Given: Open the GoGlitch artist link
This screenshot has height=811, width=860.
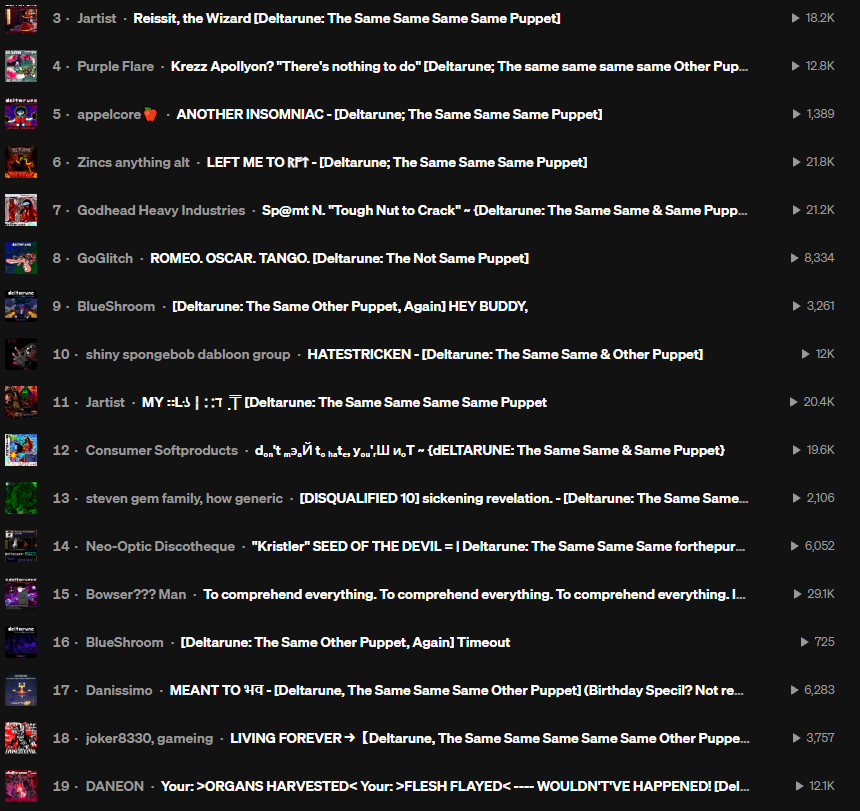Looking at the screenshot, I should coord(105,258).
